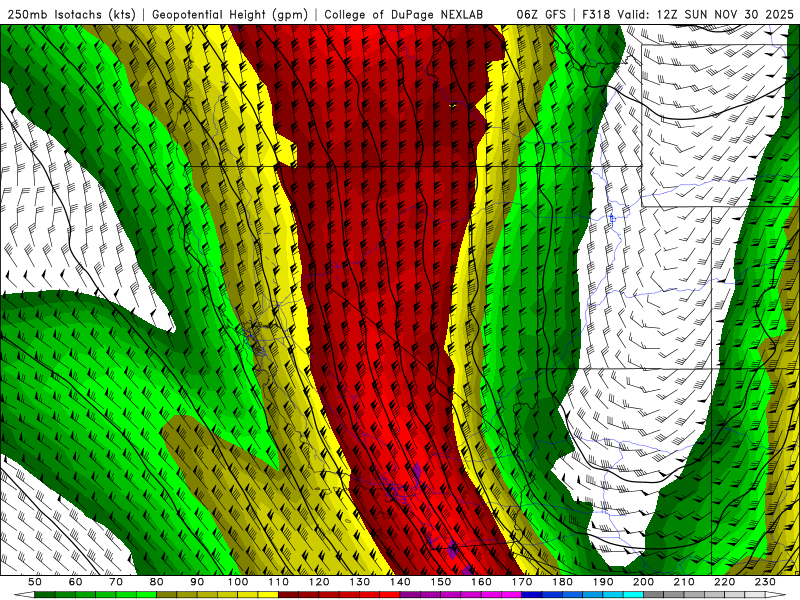Click the 200 label on the color scale

click(x=643, y=582)
